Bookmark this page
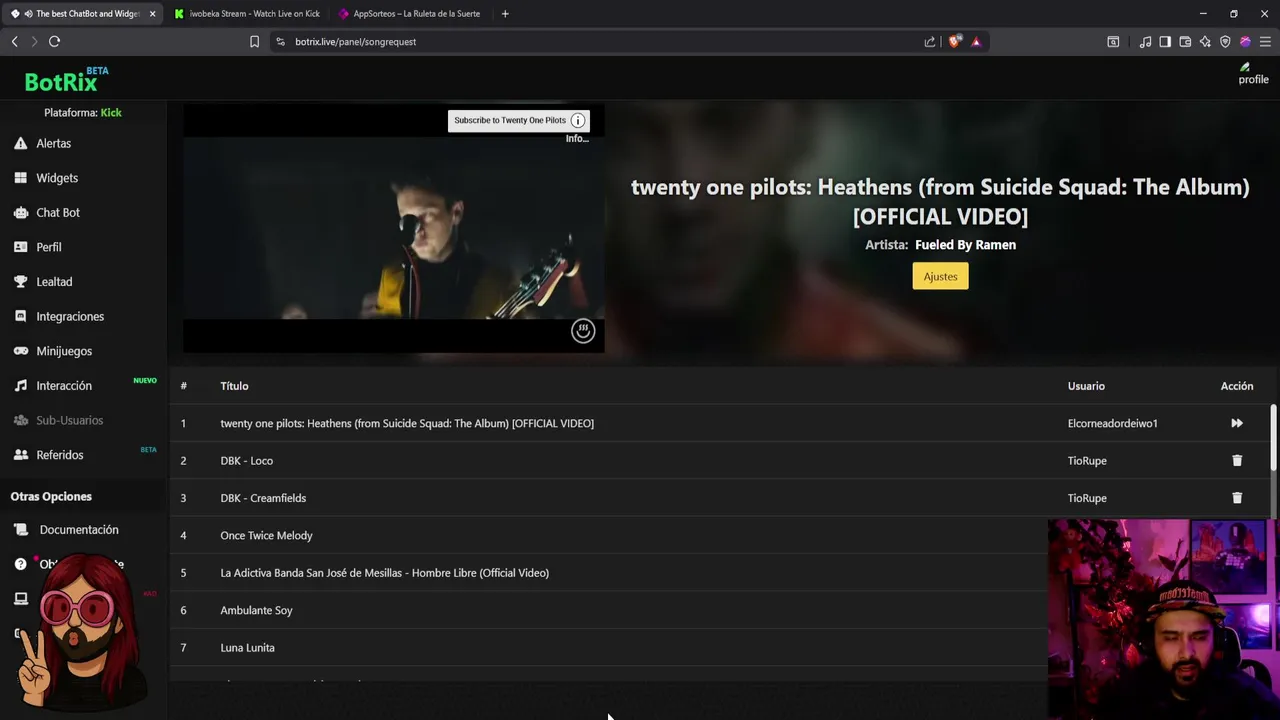 point(254,42)
